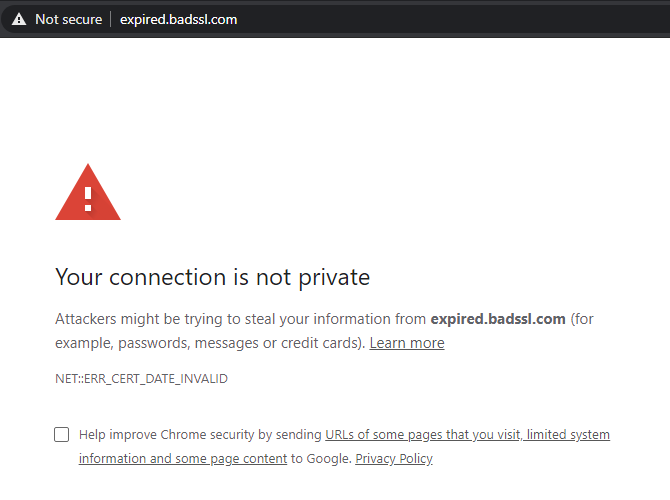This screenshot has height=500, width=670.
Task: Enable the Help improve Chrome security checkbox
Action: coord(62,434)
